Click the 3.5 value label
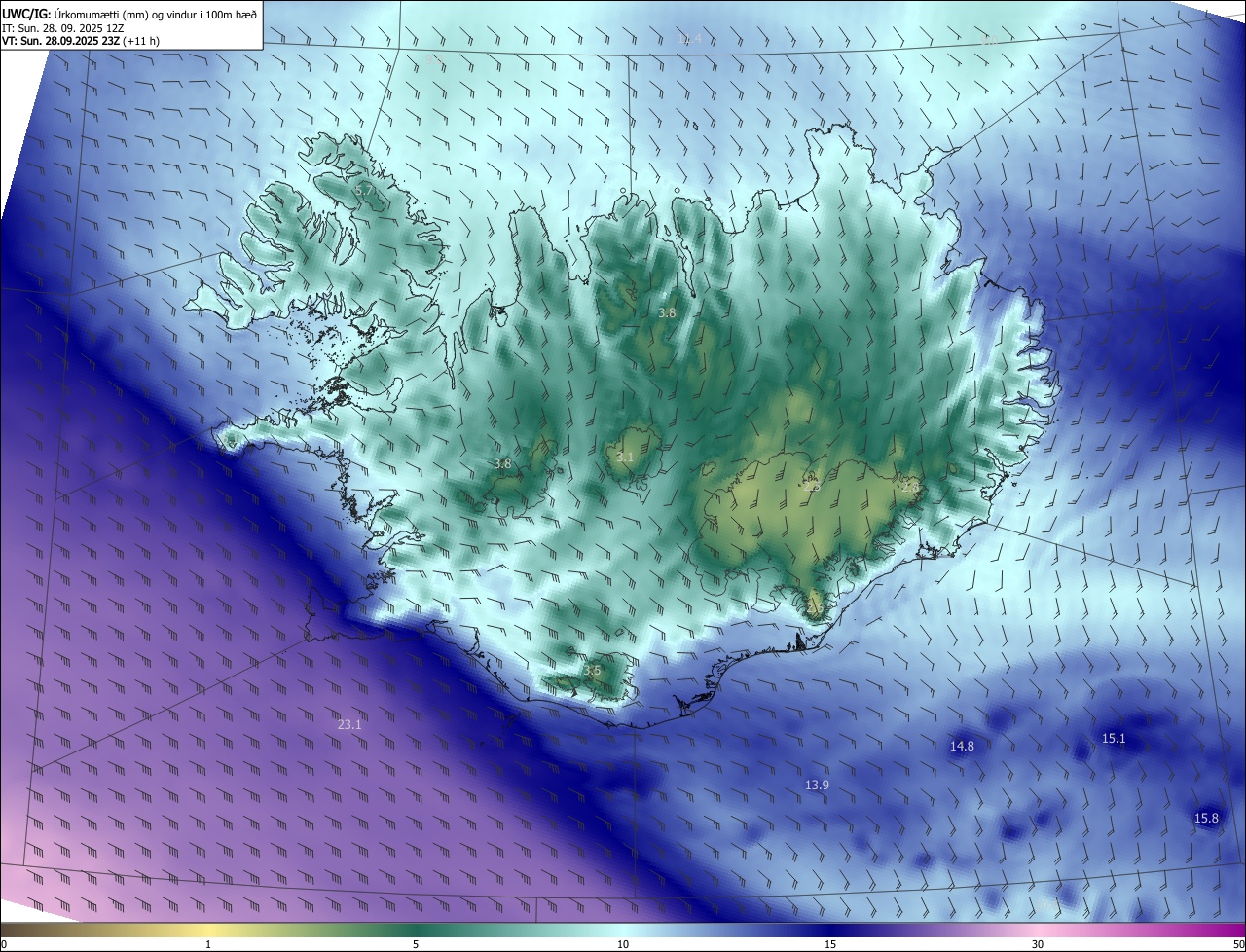Screen dimensions: 1246x952 point(593,670)
